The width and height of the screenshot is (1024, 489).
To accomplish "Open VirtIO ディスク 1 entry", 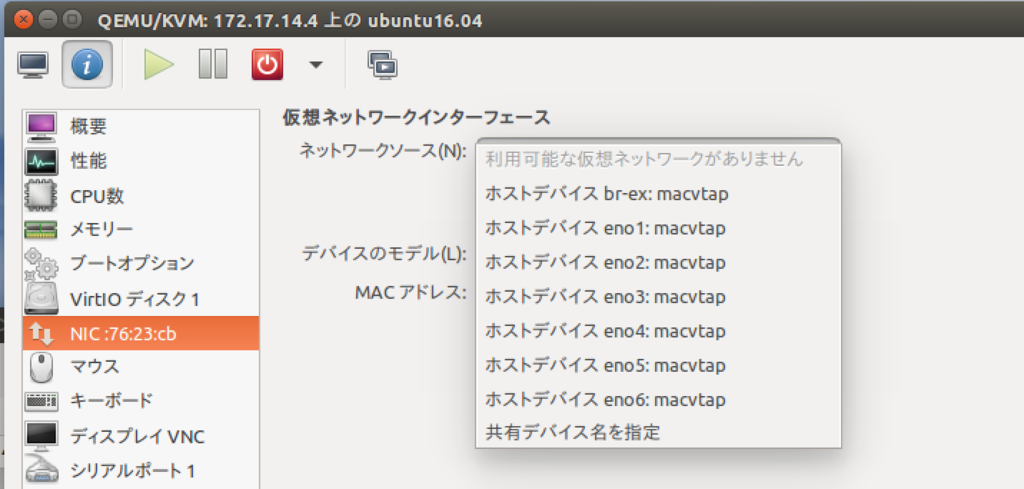I will click(140, 298).
